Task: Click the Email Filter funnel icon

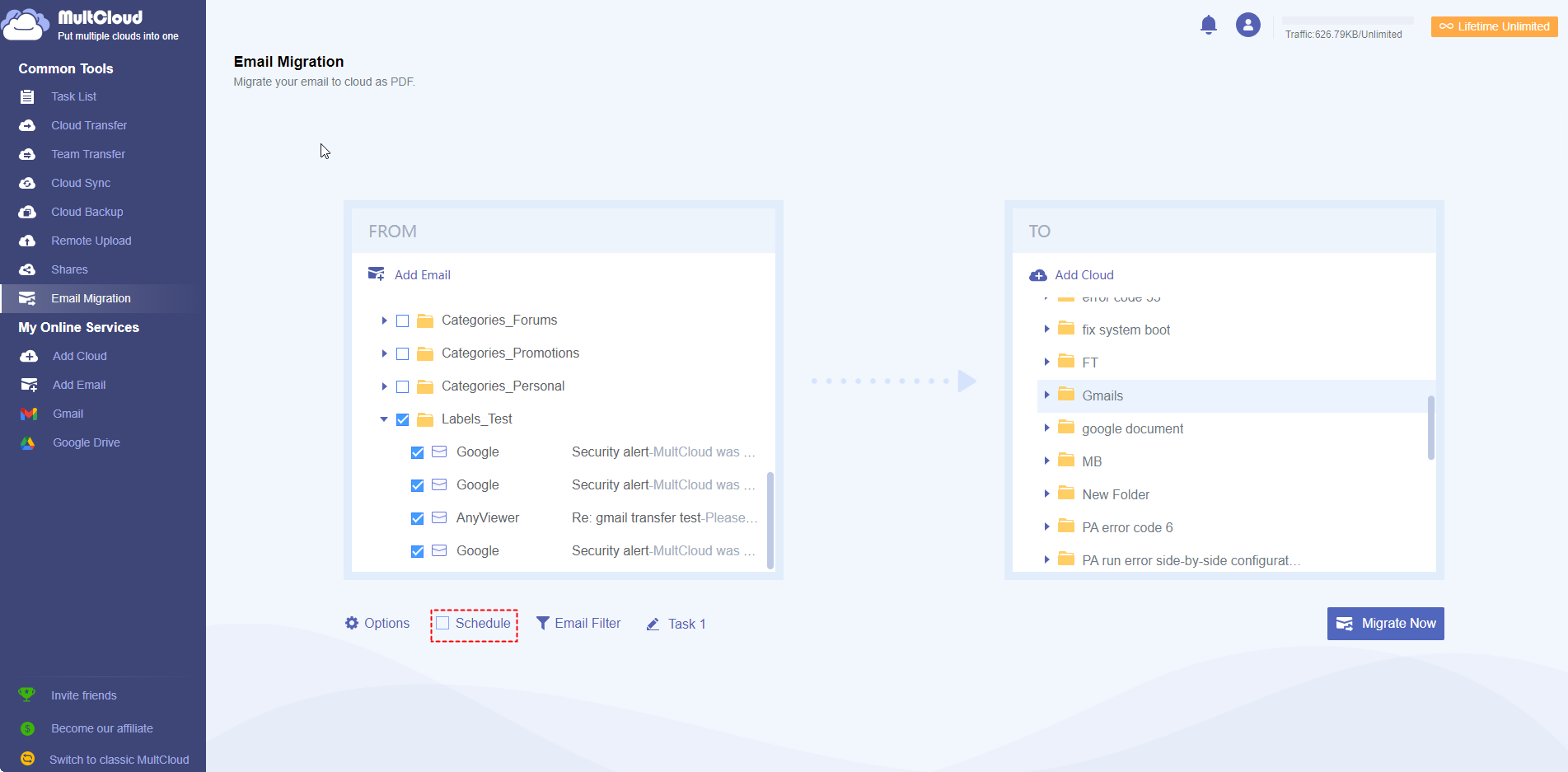Action: click(x=543, y=623)
